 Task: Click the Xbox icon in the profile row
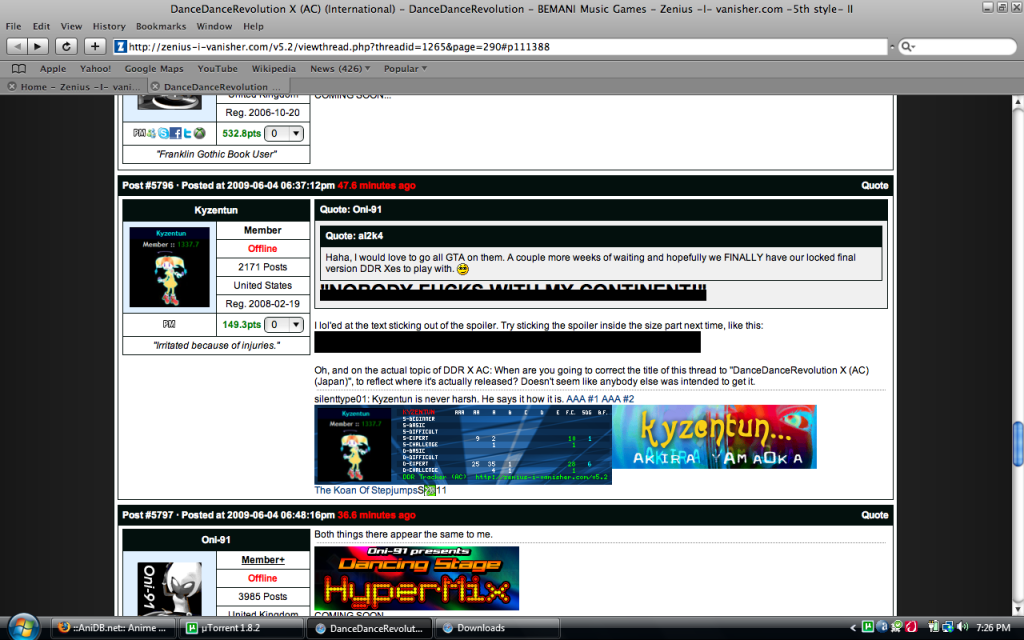[x=199, y=133]
